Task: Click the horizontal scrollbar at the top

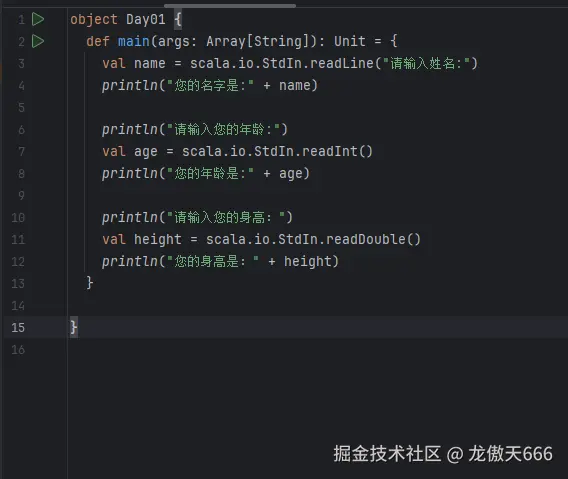Action: 230,5
